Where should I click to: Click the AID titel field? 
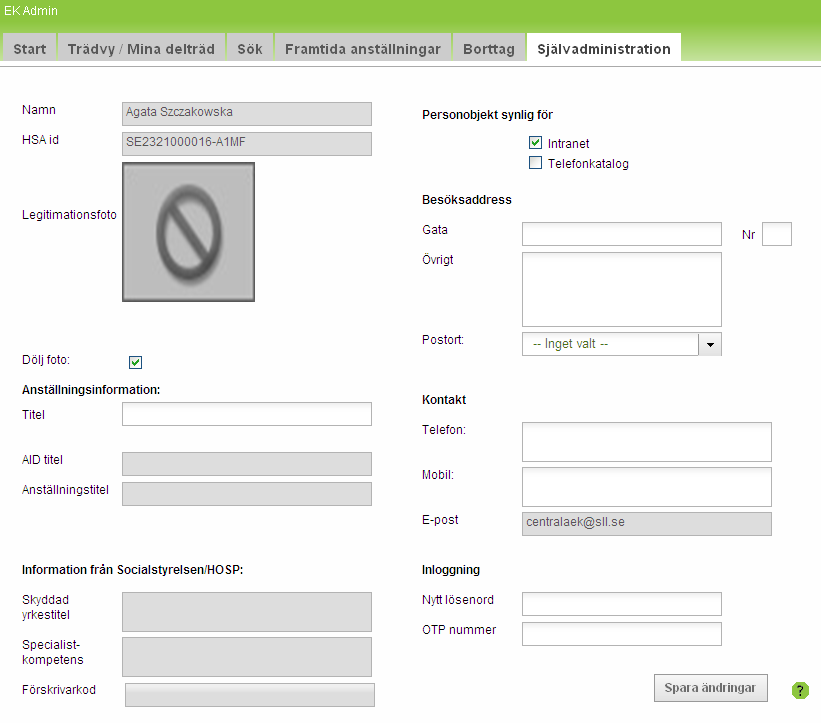(x=247, y=464)
